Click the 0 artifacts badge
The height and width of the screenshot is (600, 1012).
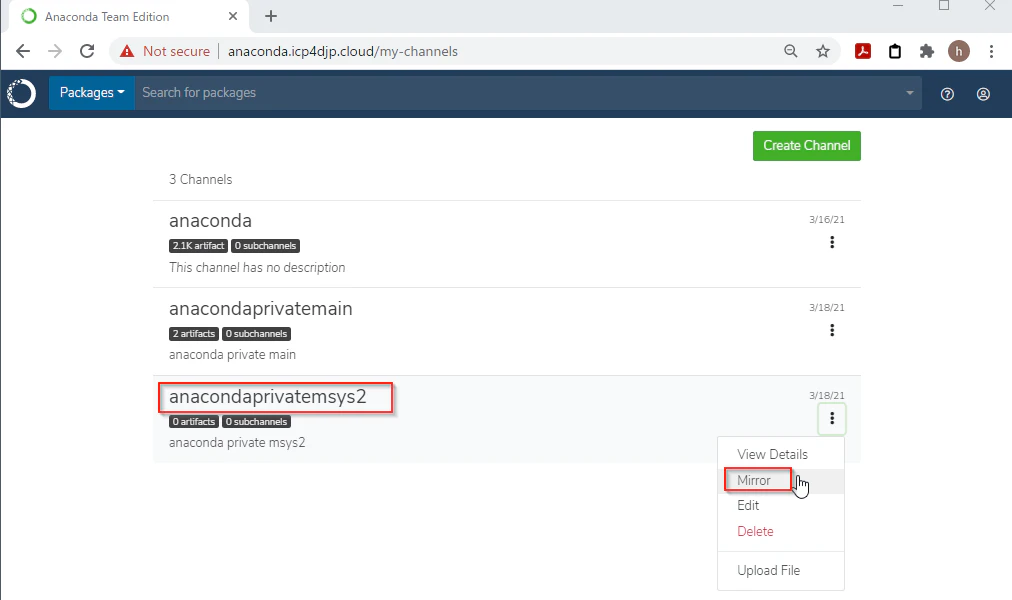point(194,421)
